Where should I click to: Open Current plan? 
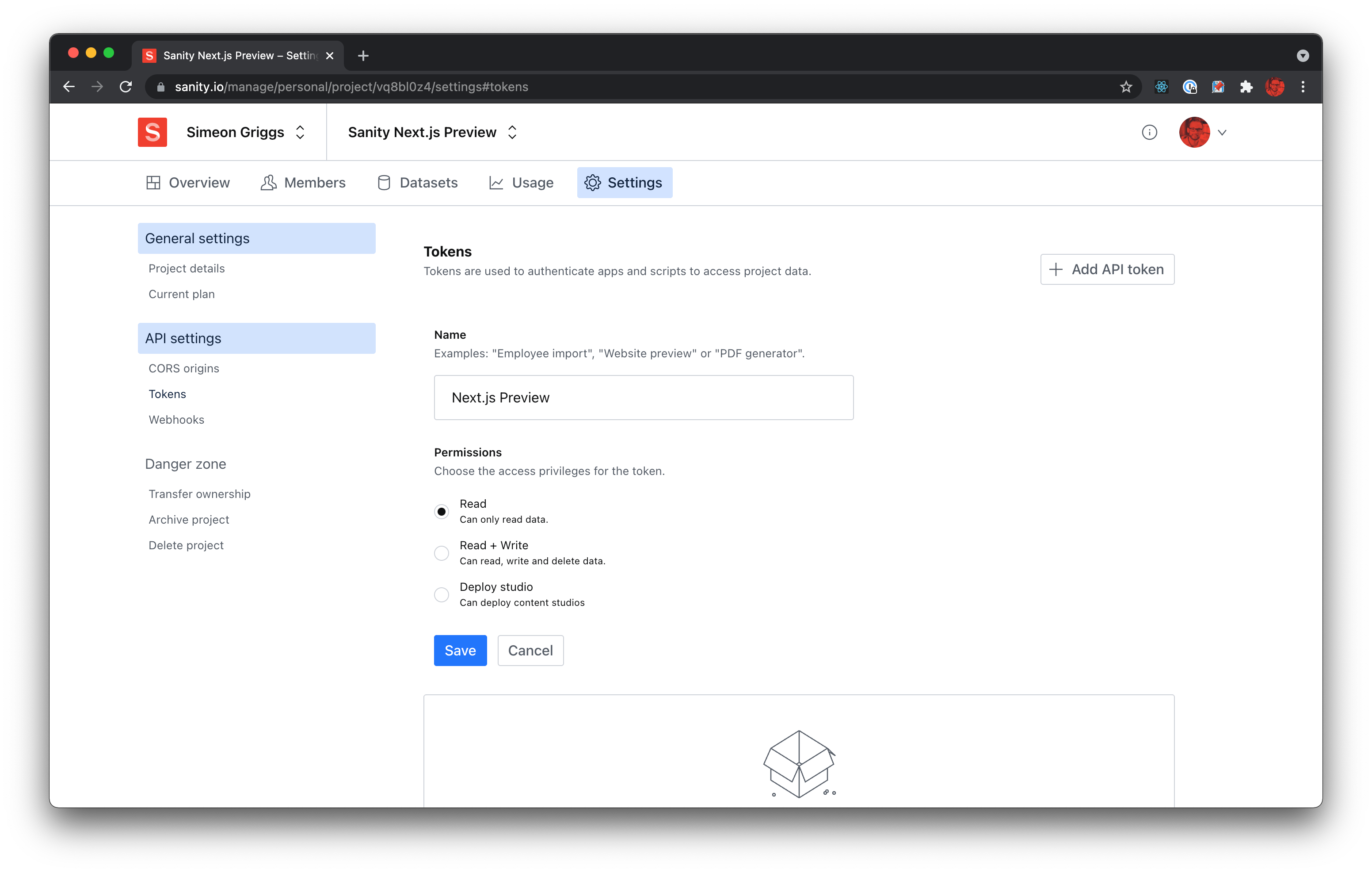tap(181, 294)
